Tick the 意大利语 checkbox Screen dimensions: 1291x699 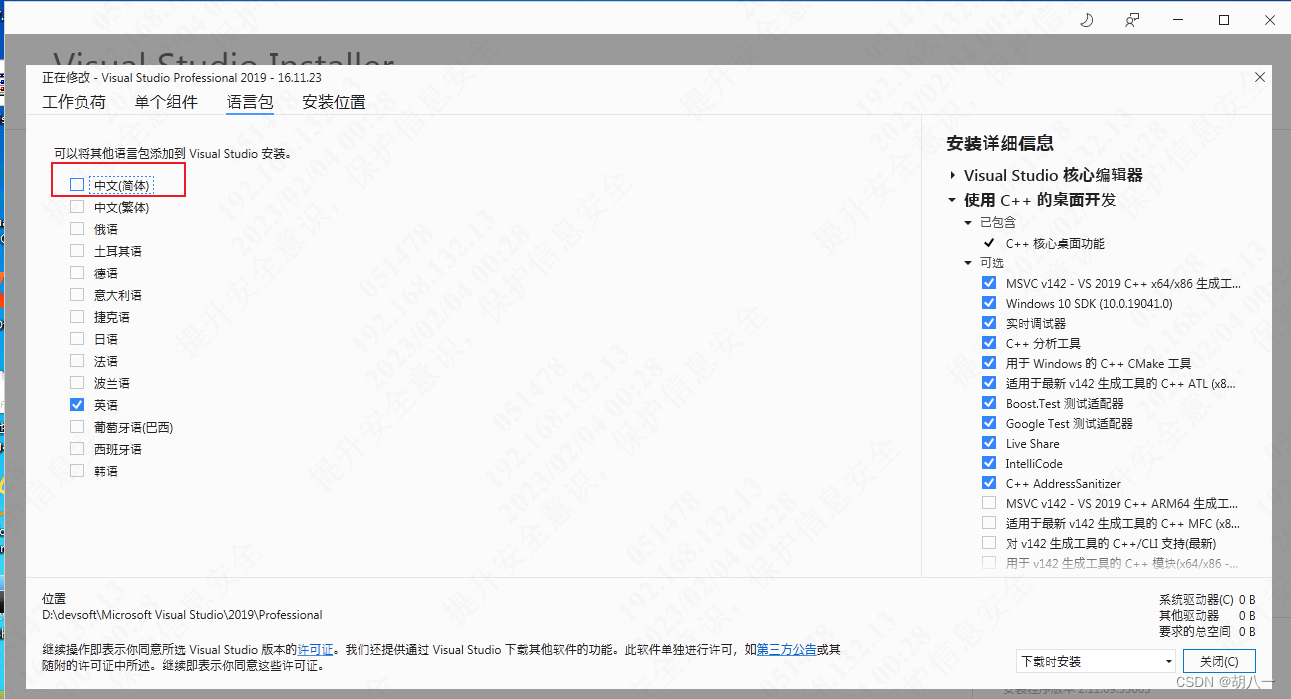click(x=77, y=295)
